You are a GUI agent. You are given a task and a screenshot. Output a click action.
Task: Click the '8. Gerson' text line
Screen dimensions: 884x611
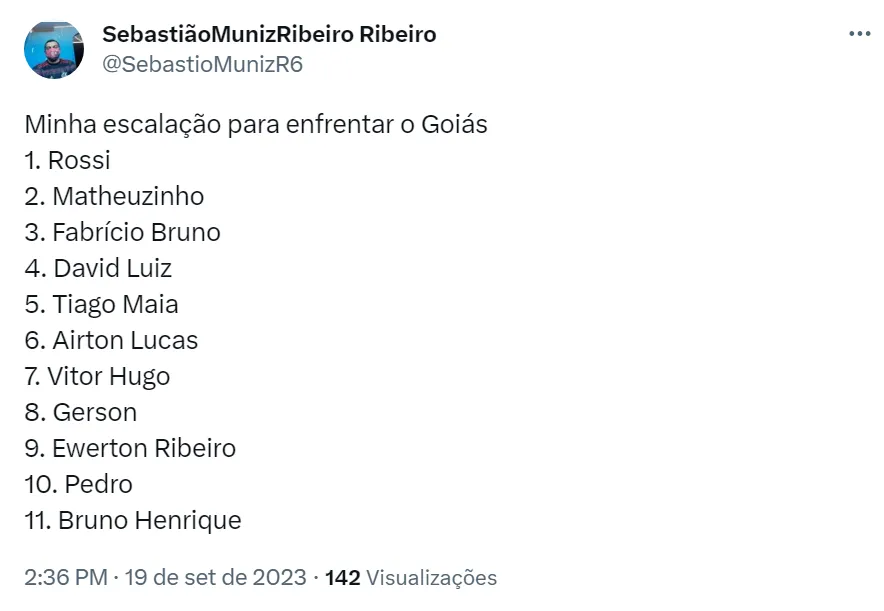(x=80, y=412)
